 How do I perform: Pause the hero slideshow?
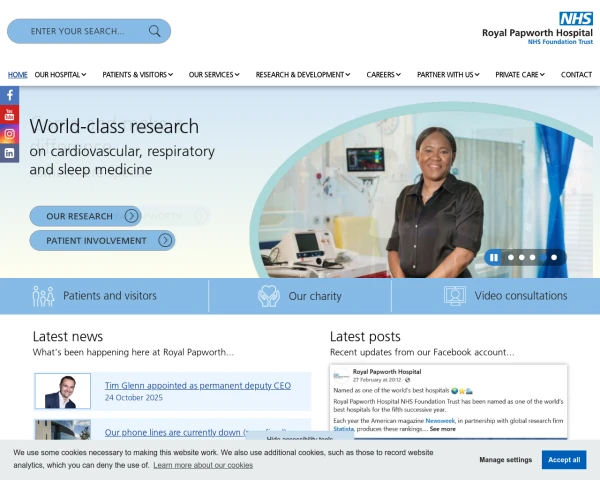click(494, 258)
